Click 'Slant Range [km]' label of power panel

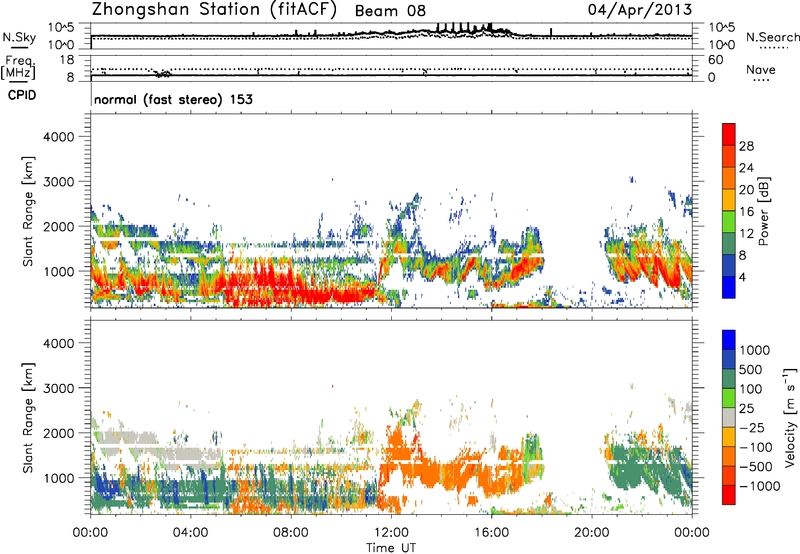point(29,211)
